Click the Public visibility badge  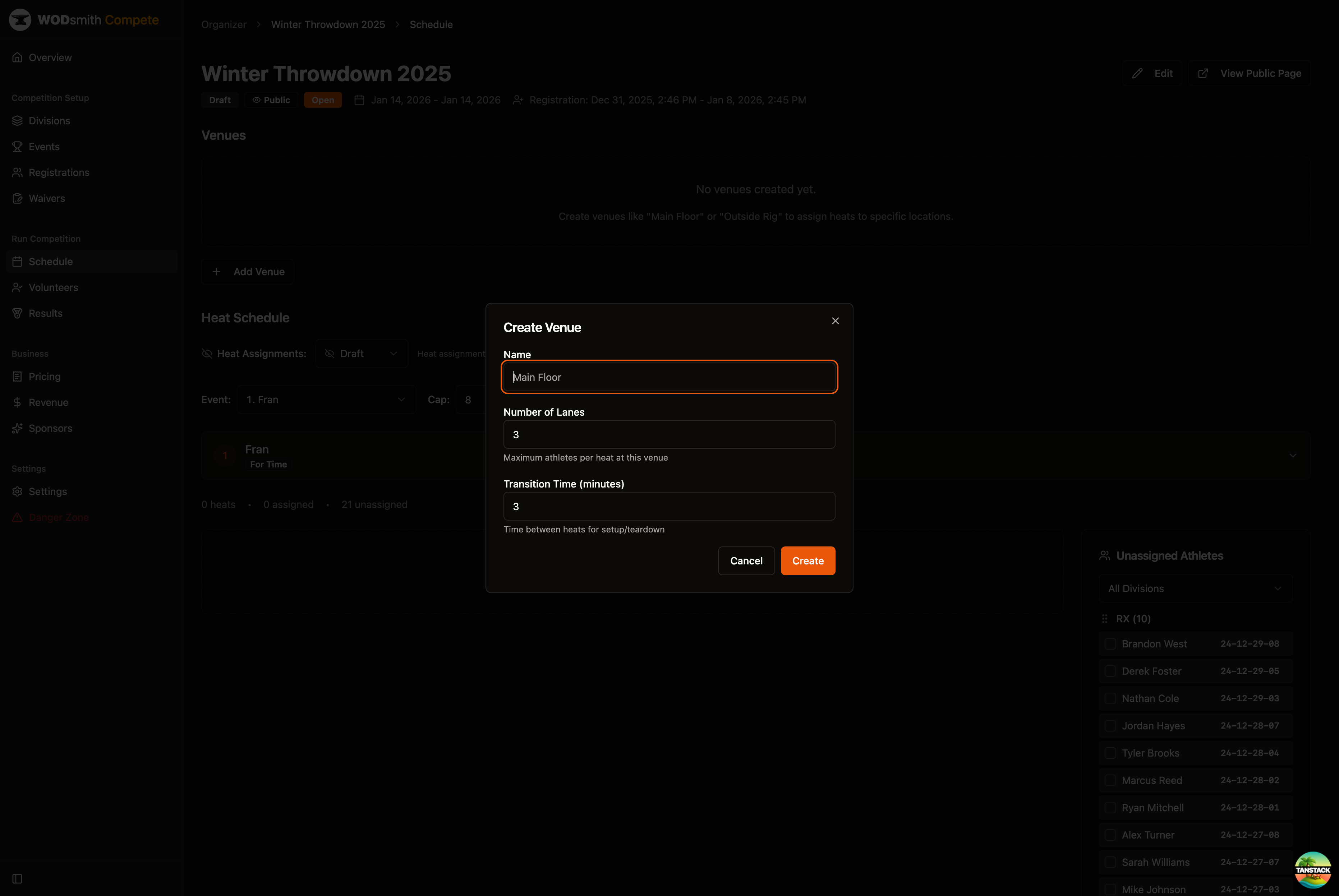271,100
